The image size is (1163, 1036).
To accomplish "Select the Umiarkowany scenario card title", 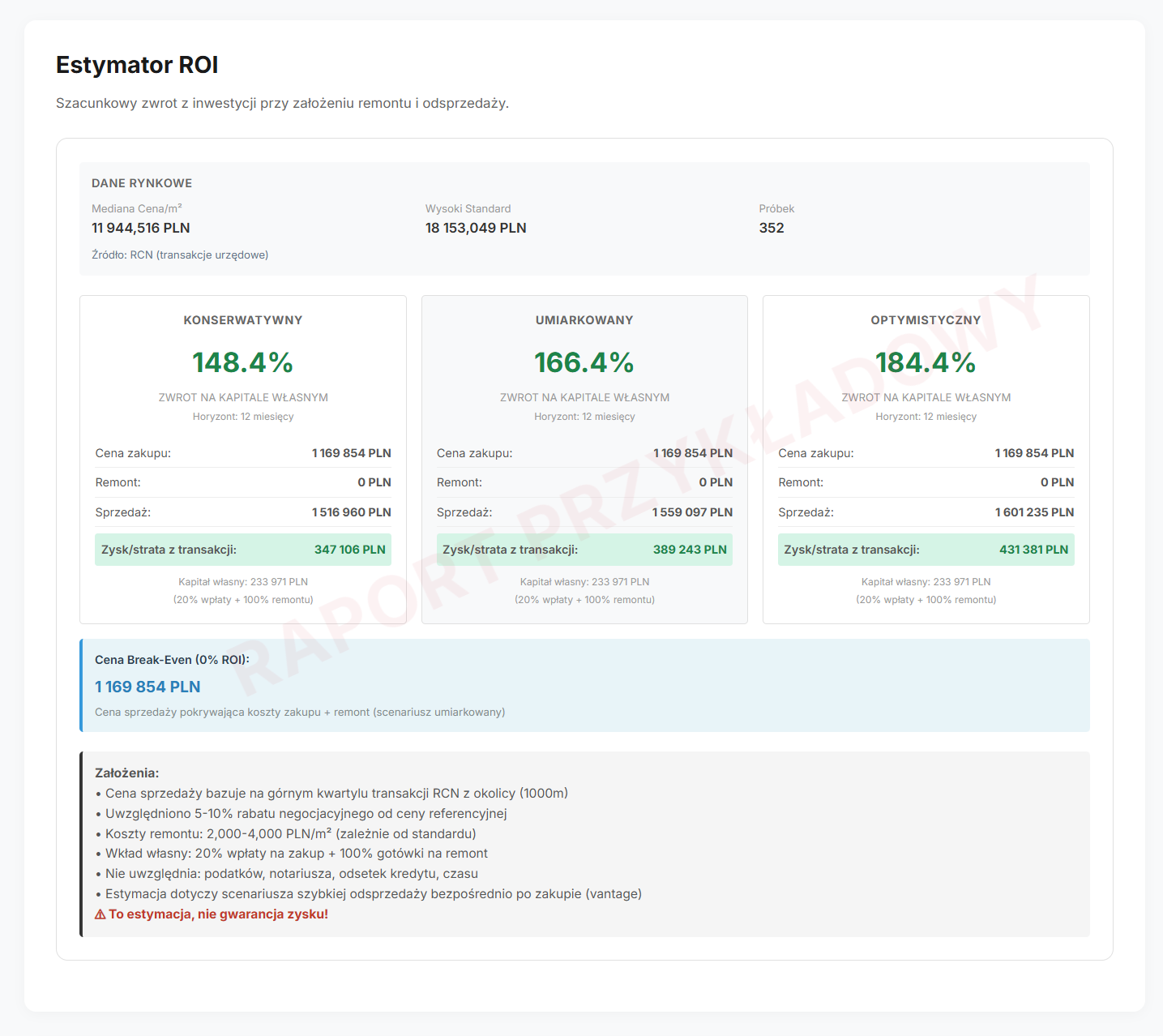I will pos(584,320).
